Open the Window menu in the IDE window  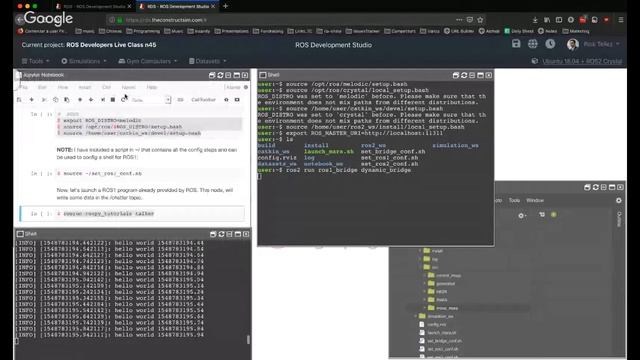(x=535, y=200)
